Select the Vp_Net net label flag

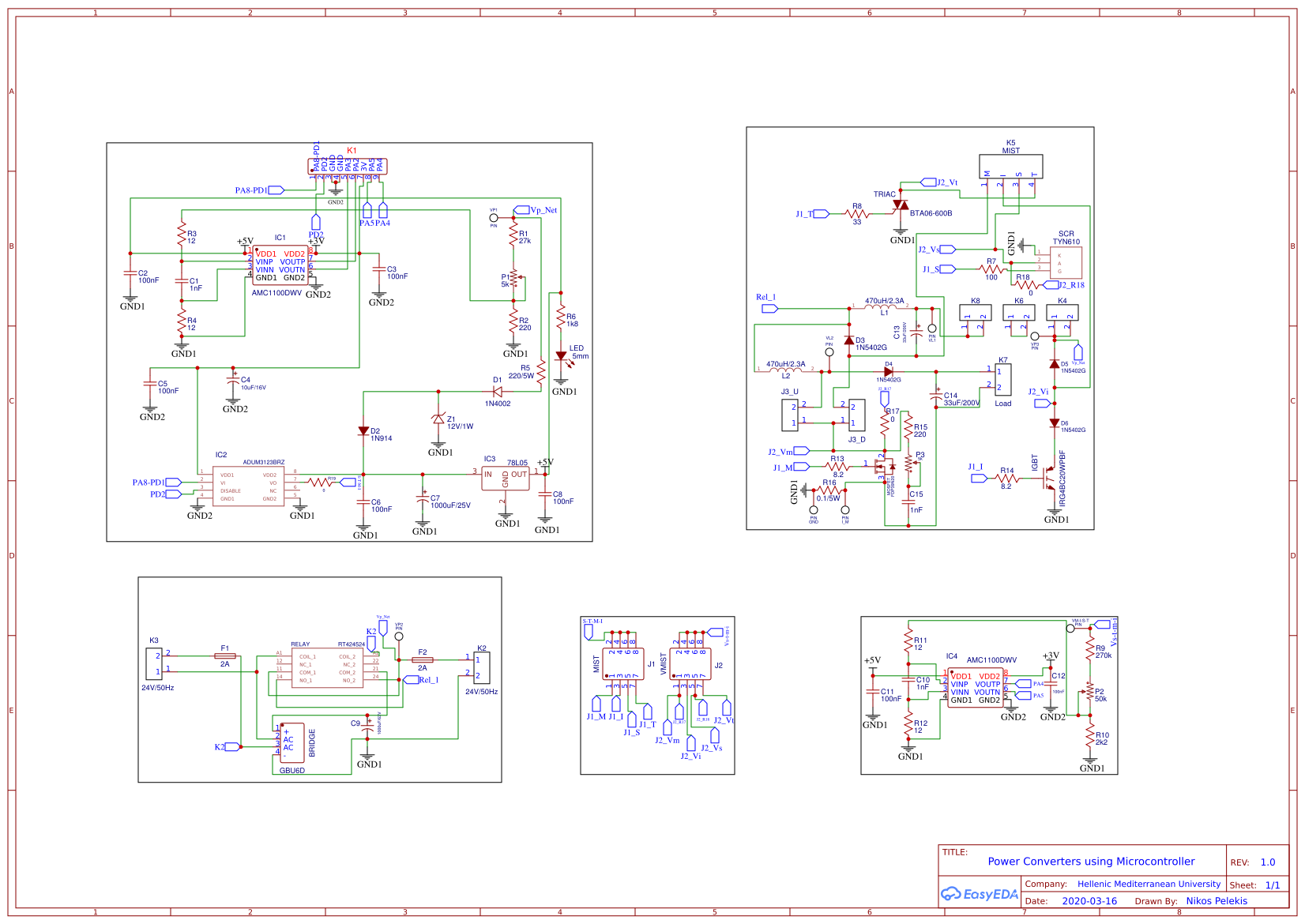(x=522, y=210)
